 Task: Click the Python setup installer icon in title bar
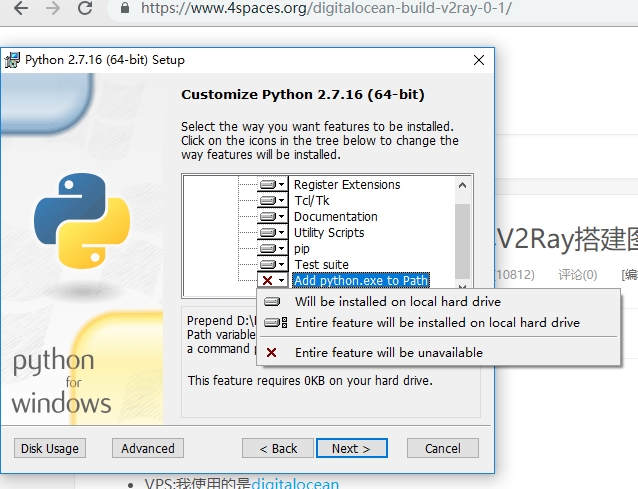click(x=12, y=60)
